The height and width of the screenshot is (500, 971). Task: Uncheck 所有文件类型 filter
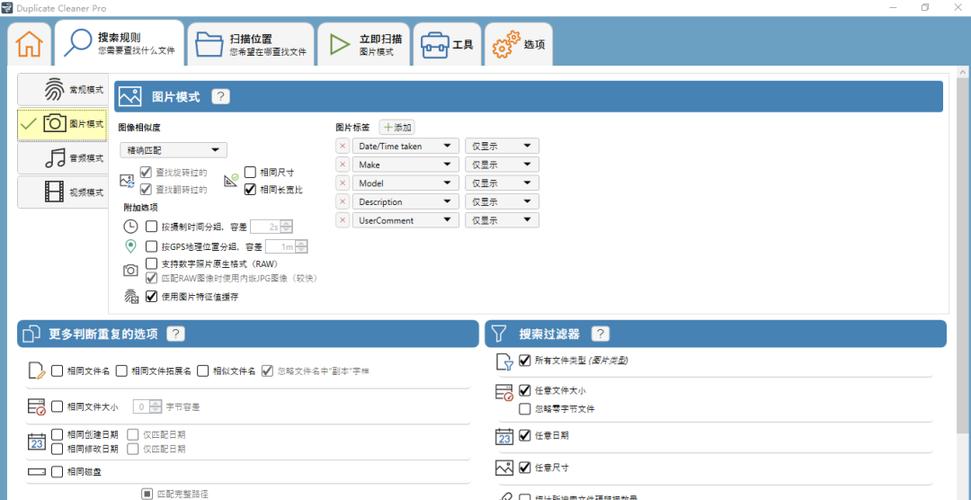pos(525,361)
